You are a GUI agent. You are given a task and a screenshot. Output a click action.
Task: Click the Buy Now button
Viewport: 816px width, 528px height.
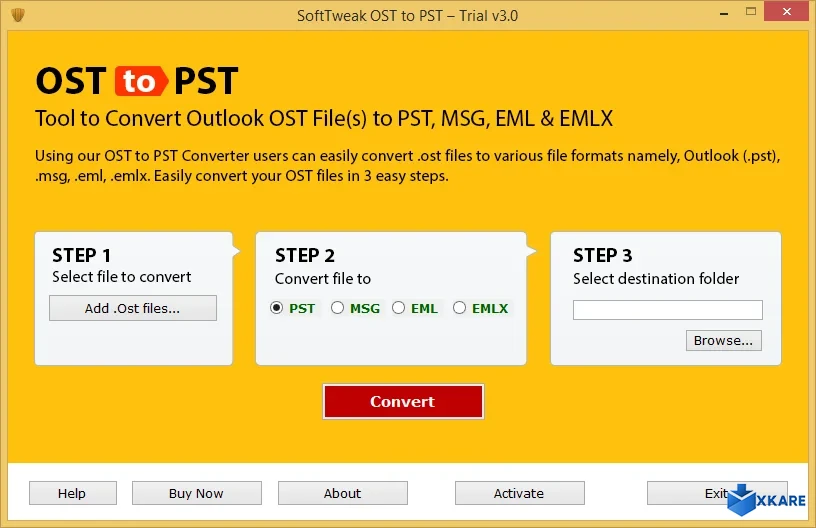coord(196,493)
